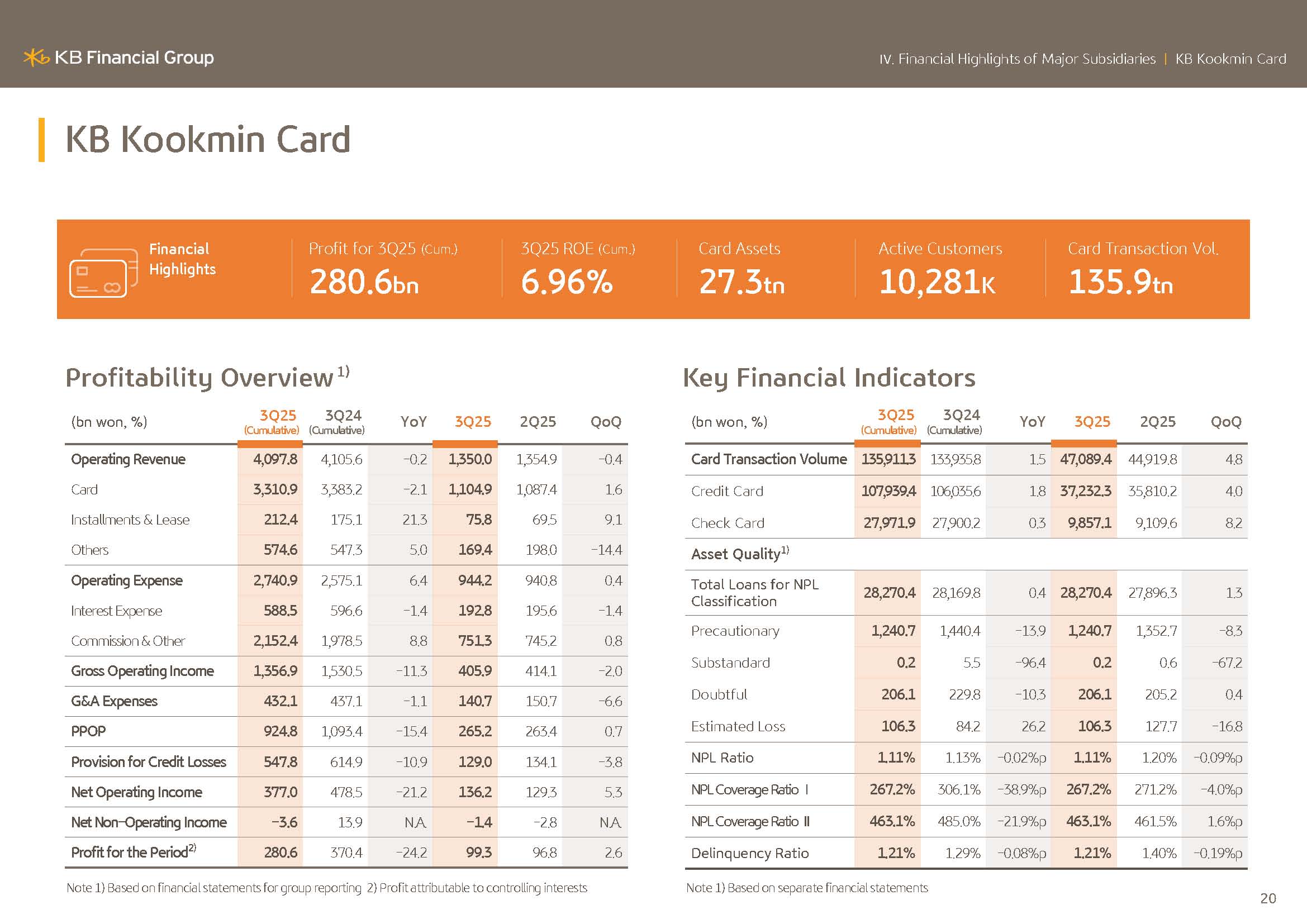Click the Card Assets 27.3tn figure
The width and height of the screenshot is (1307, 924).
(741, 282)
